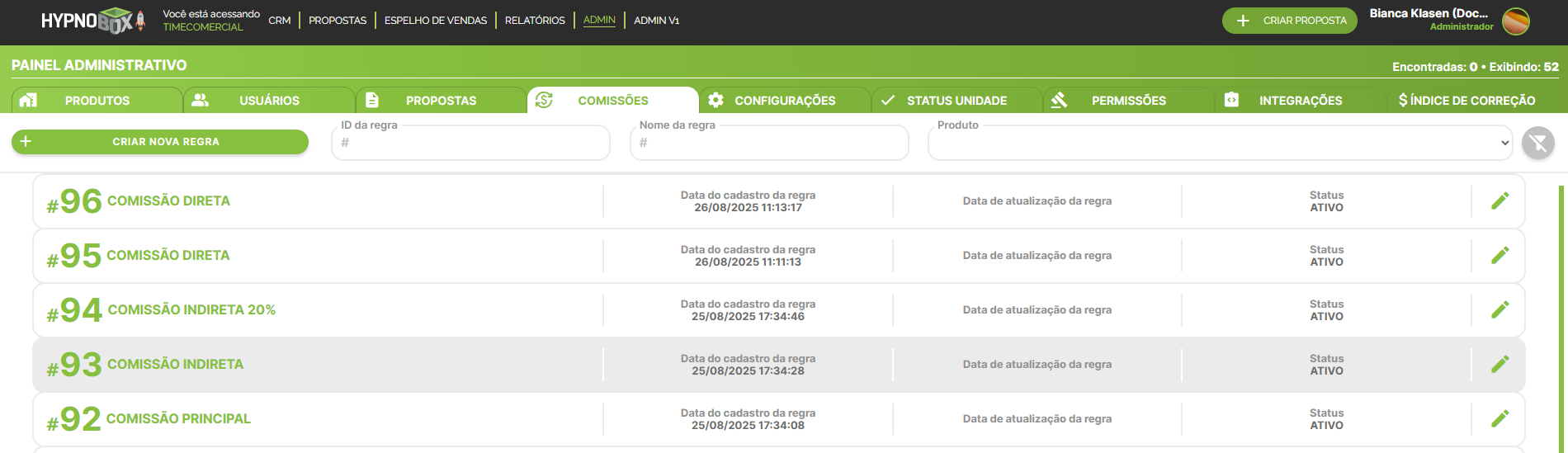1568x453 pixels.
Task: Click the Criar Proposta button
Action: tap(1290, 21)
